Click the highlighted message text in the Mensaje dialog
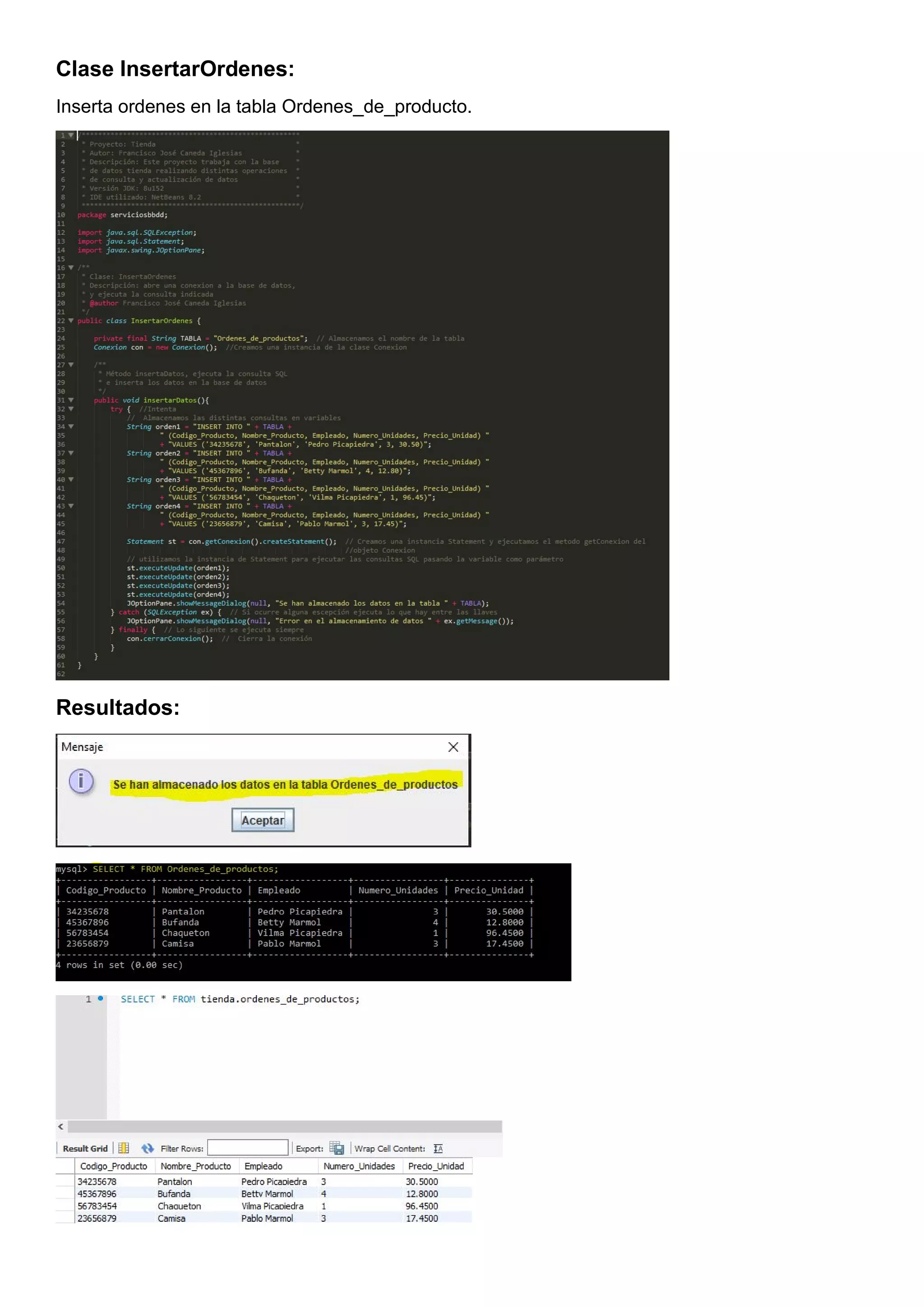This screenshot has height=1307, width=924. (285, 784)
